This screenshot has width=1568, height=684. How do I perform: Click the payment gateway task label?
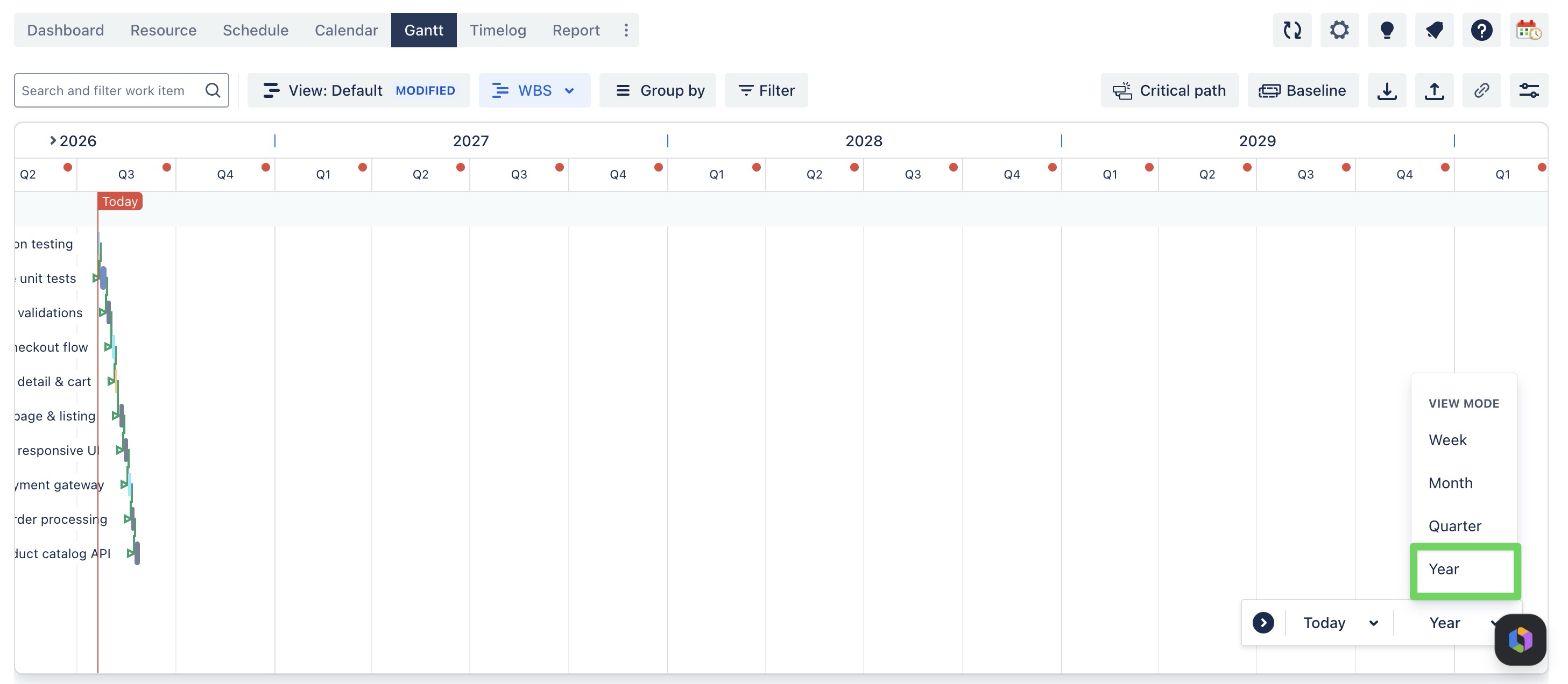[60, 484]
